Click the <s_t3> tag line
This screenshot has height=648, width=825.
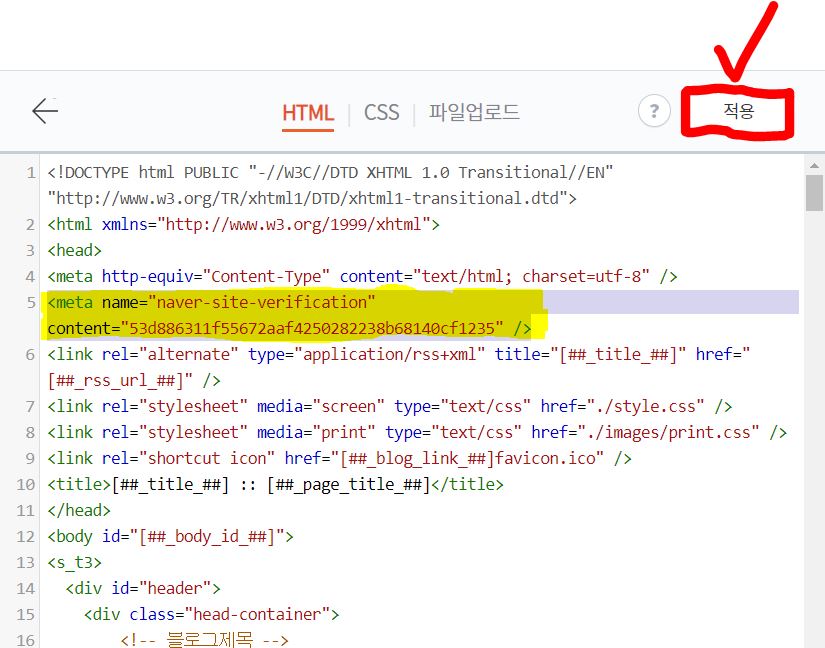(74, 562)
